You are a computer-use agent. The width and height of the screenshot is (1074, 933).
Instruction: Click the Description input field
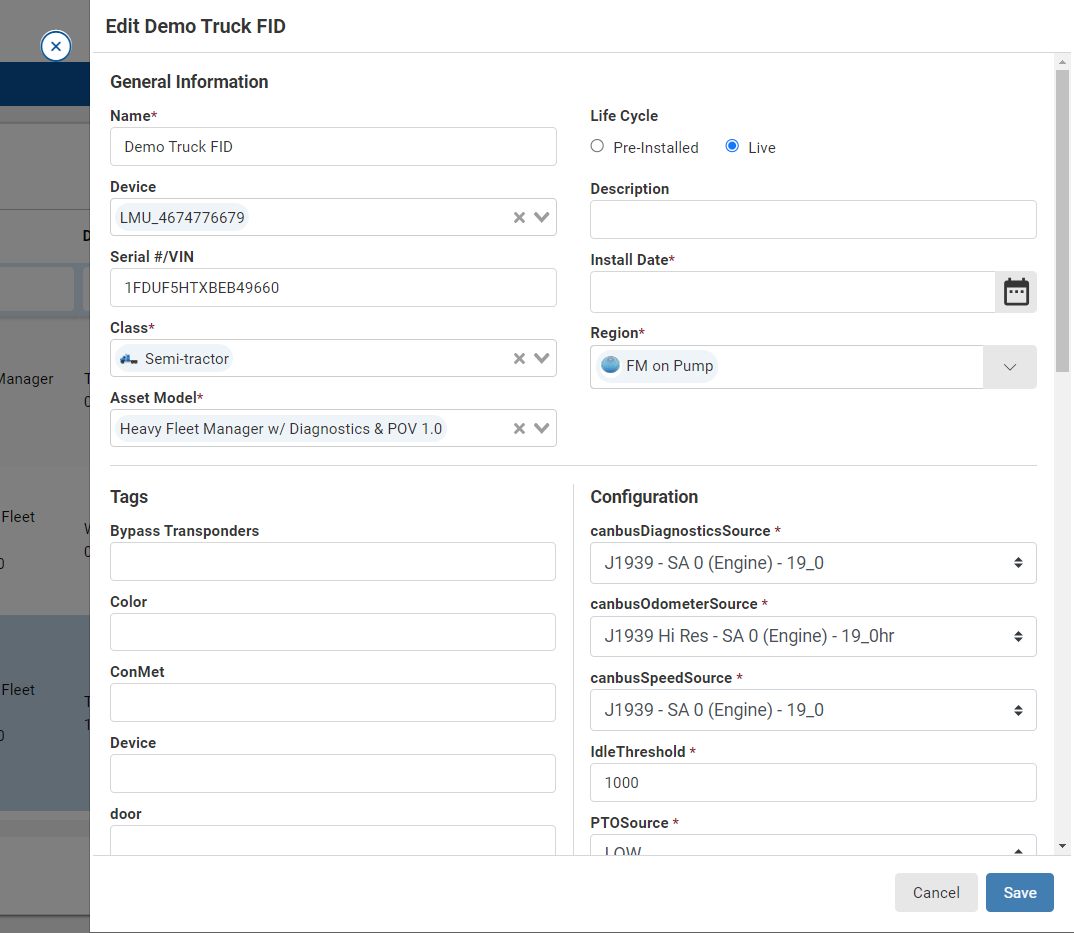click(813, 220)
